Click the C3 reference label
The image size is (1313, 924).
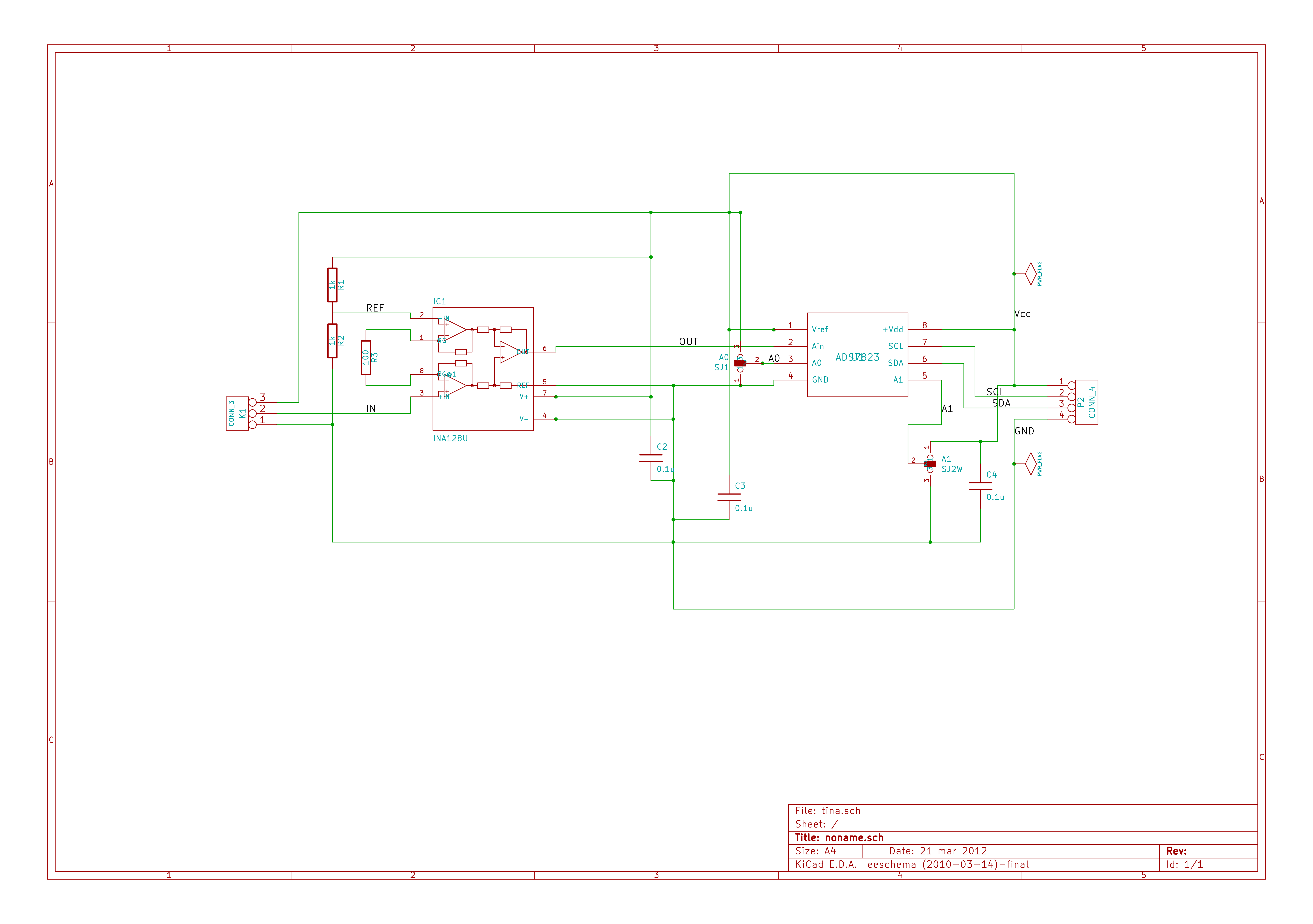(740, 486)
